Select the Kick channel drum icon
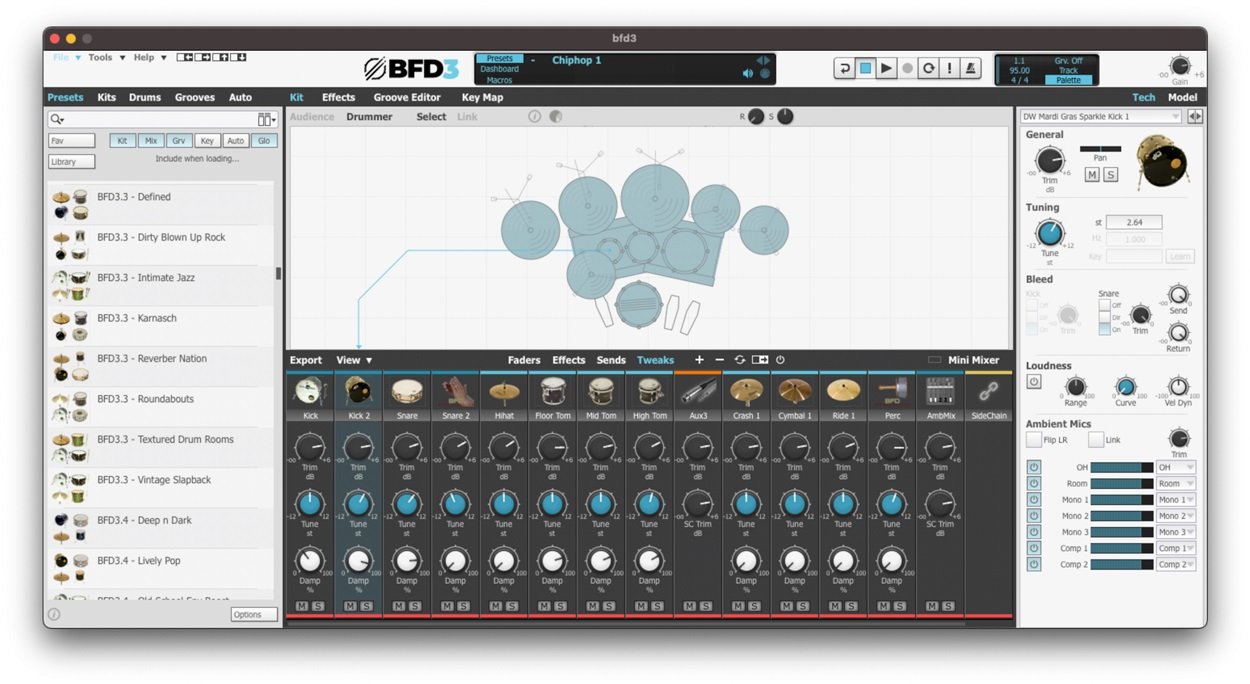The image size is (1250, 684). coord(309,391)
